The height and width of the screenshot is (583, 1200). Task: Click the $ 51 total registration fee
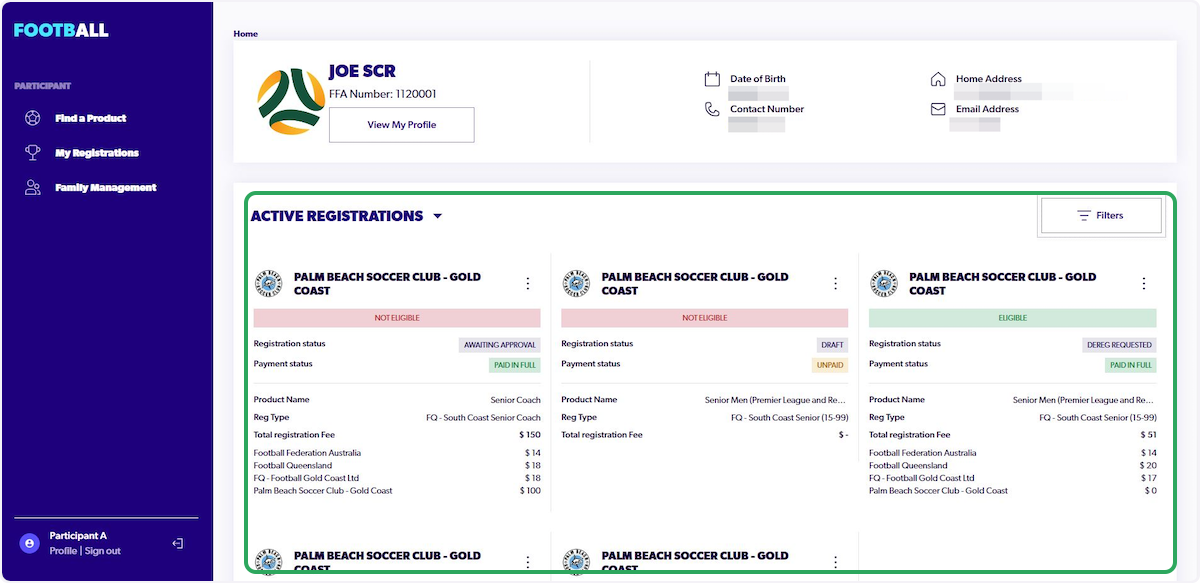click(x=1148, y=435)
